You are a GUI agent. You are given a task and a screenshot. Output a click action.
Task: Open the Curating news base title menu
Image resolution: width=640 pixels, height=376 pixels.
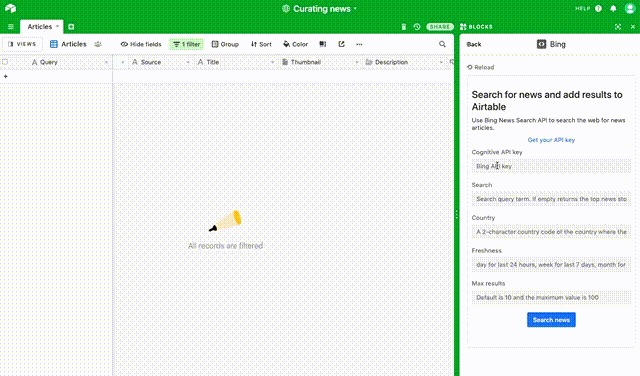point(320,9)
